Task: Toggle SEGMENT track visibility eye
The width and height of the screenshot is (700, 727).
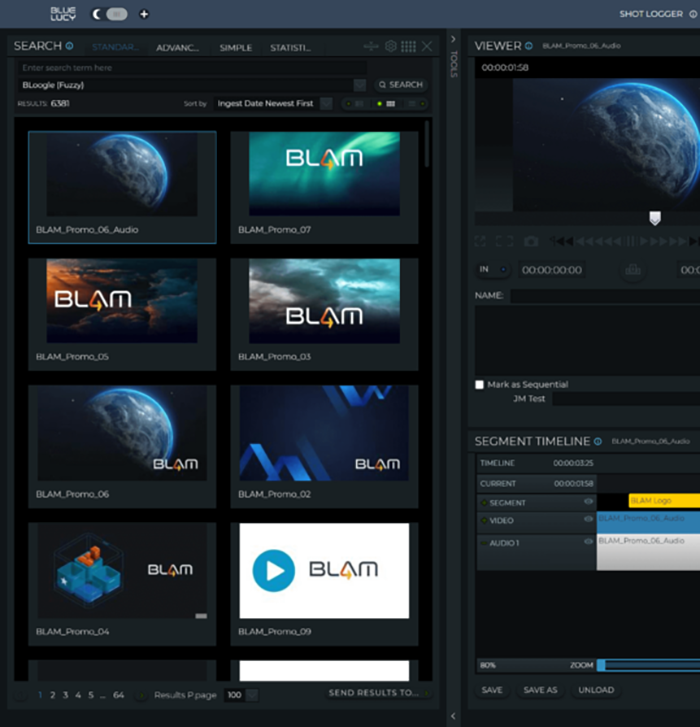Action: [x=588, y=502]
